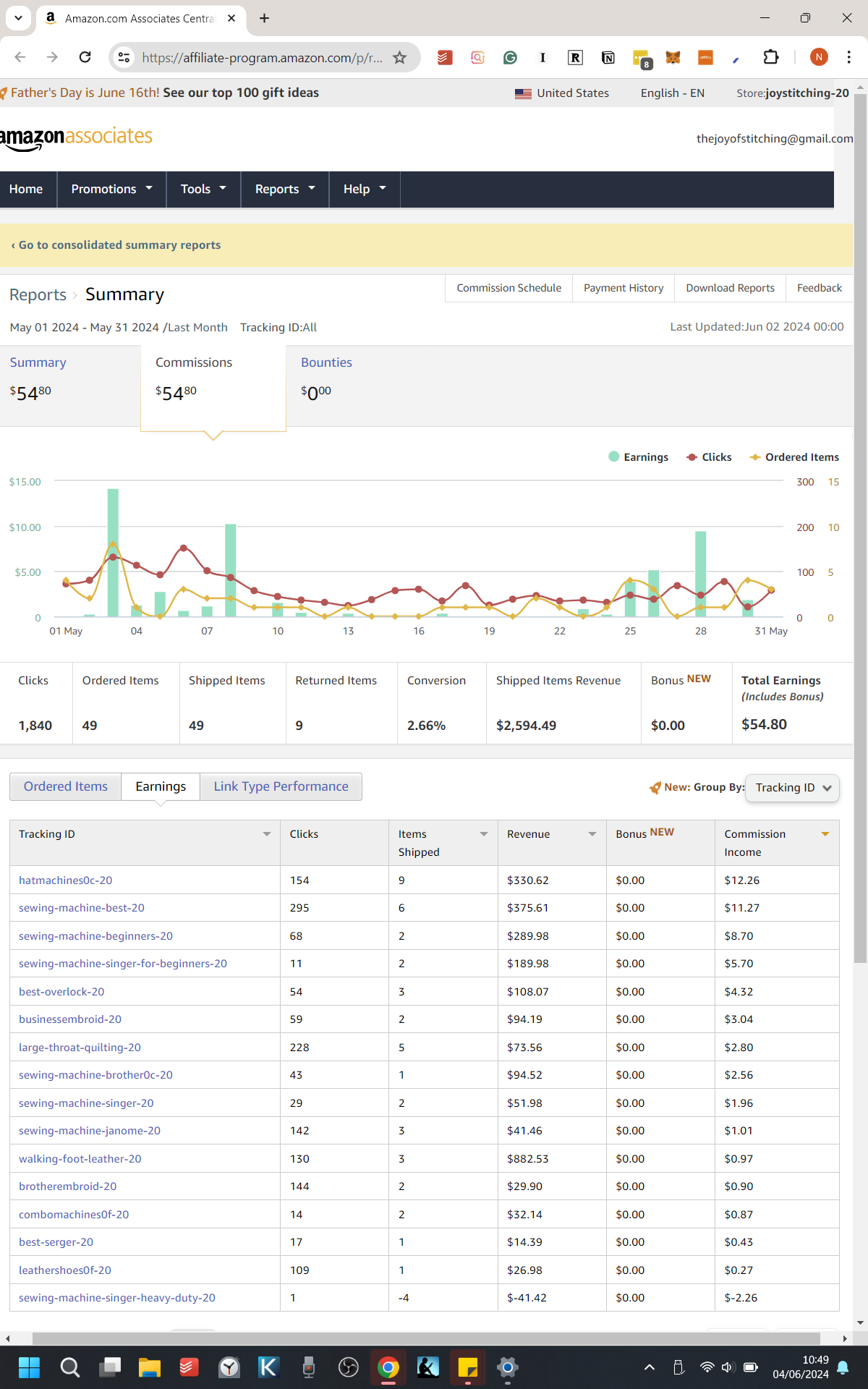Sort by Commission Income arrow
868x1389 pixels.
(825, 834)
